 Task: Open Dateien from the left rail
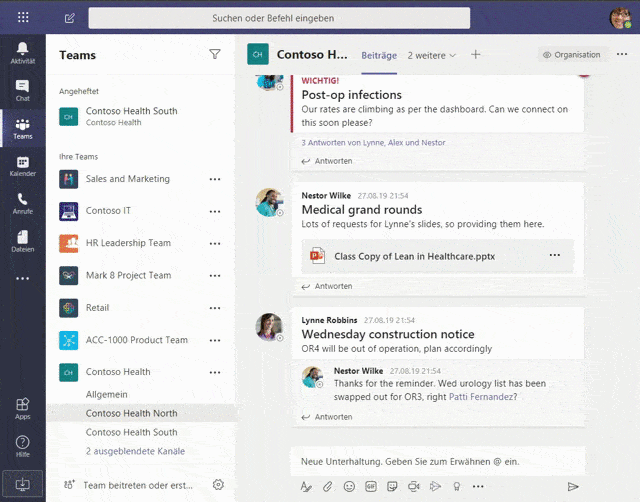[22, 241]
